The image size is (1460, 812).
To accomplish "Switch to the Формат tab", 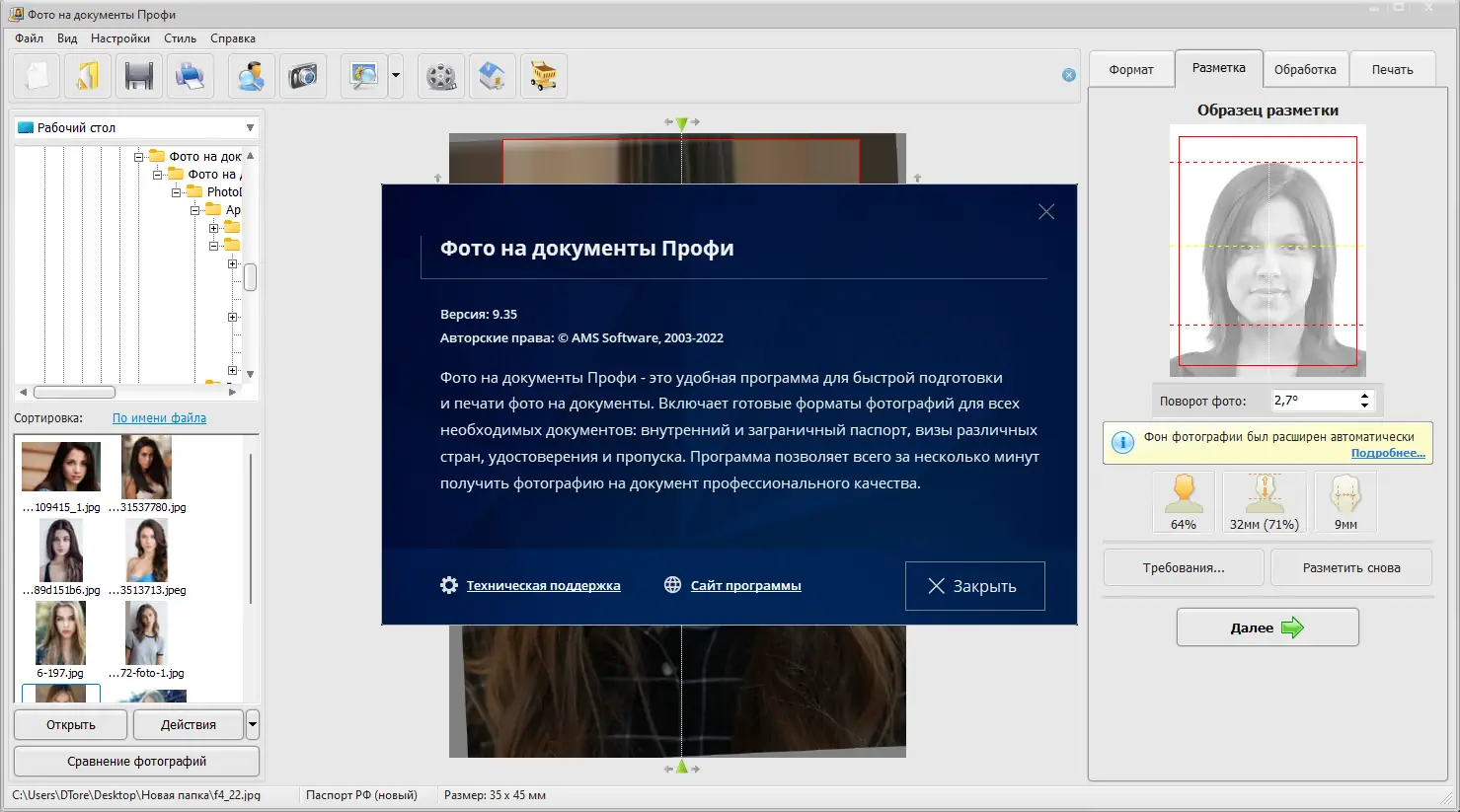I will tap(1131, 70).
